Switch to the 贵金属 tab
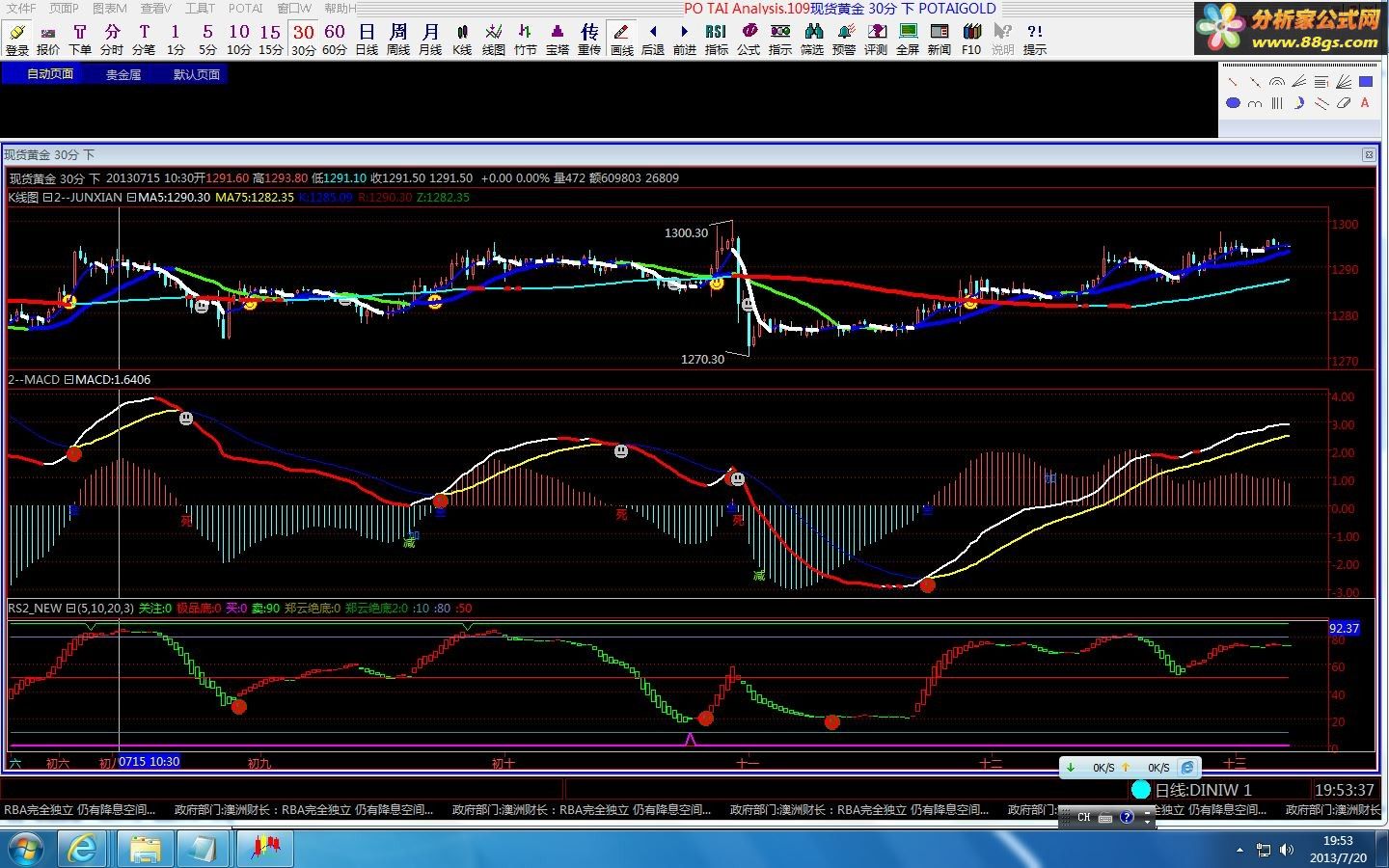1389x868 pixels. pos(123,74)
